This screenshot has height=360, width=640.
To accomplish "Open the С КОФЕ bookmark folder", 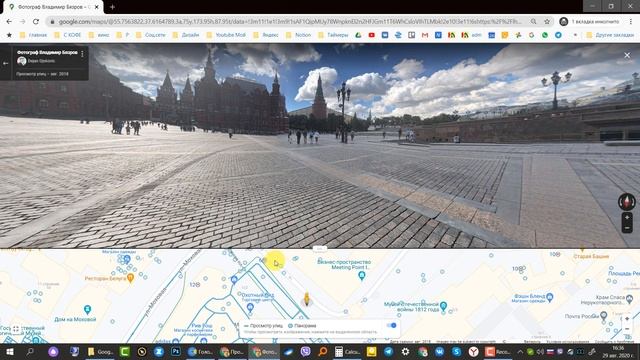I will point(68,35).
